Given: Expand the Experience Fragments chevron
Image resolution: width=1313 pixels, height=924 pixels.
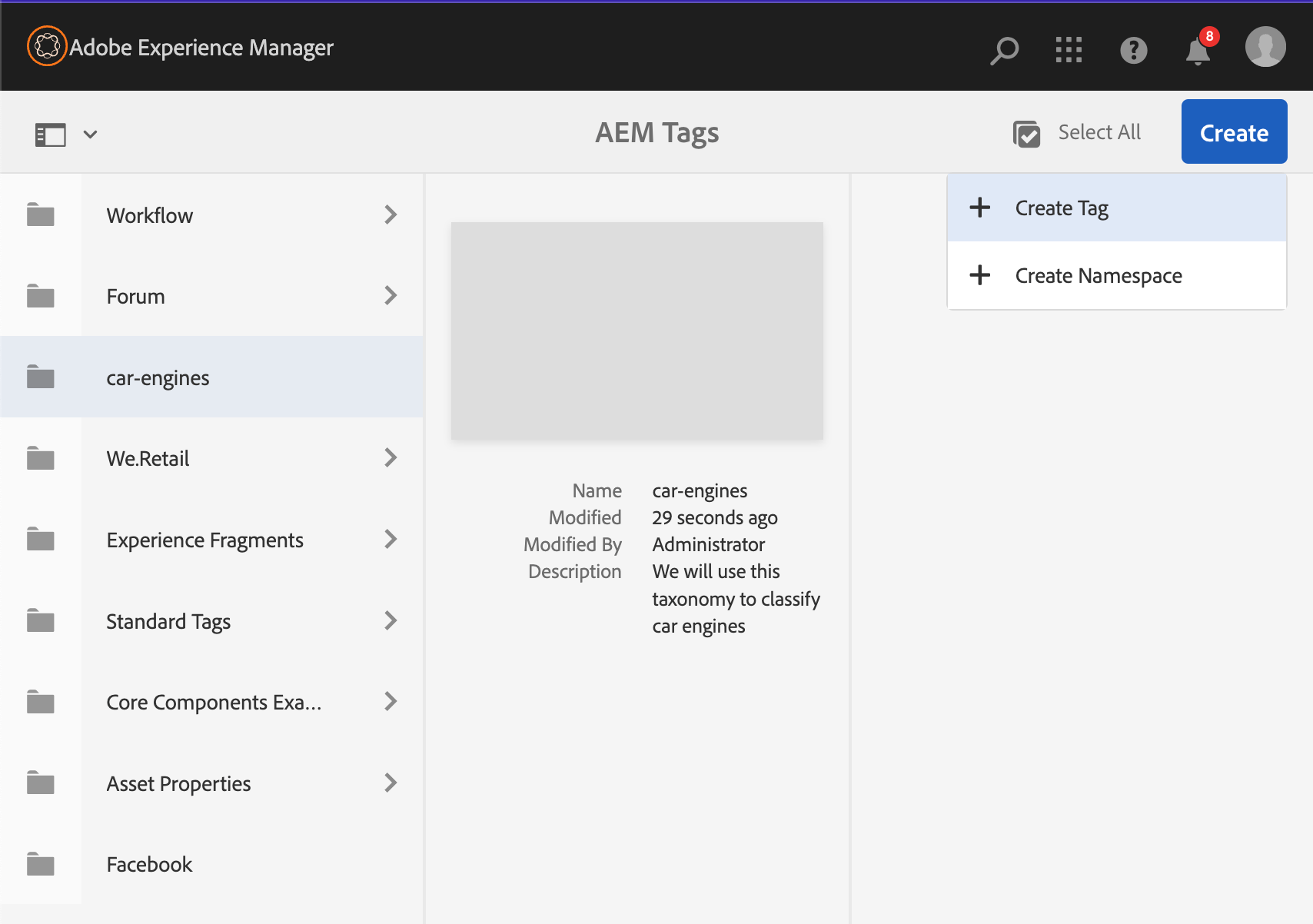Looking at the screenshot, I should coord(391,539).
